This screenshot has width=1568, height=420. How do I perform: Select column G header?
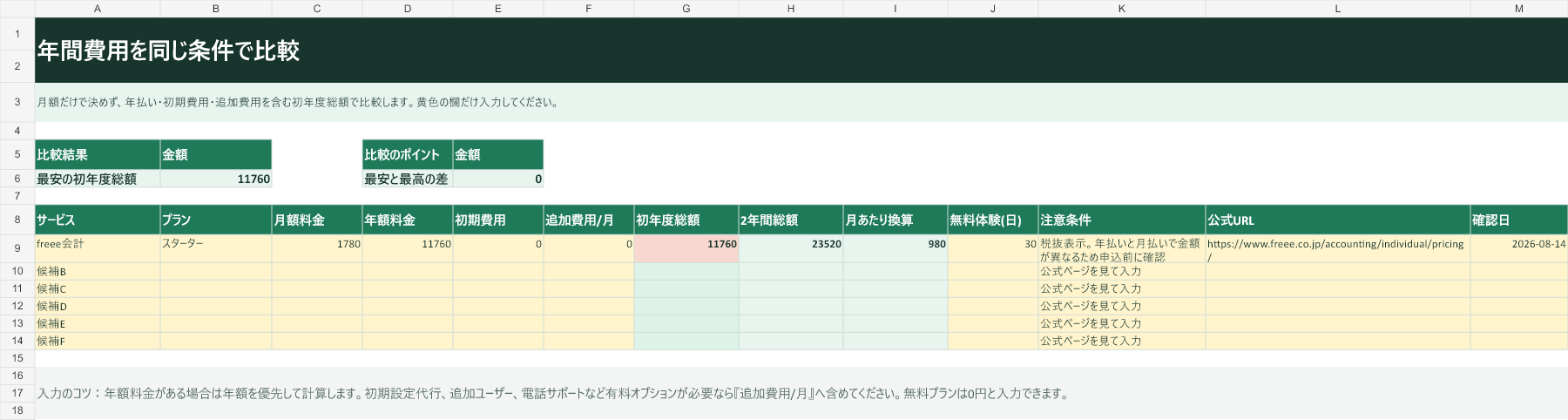686,8
